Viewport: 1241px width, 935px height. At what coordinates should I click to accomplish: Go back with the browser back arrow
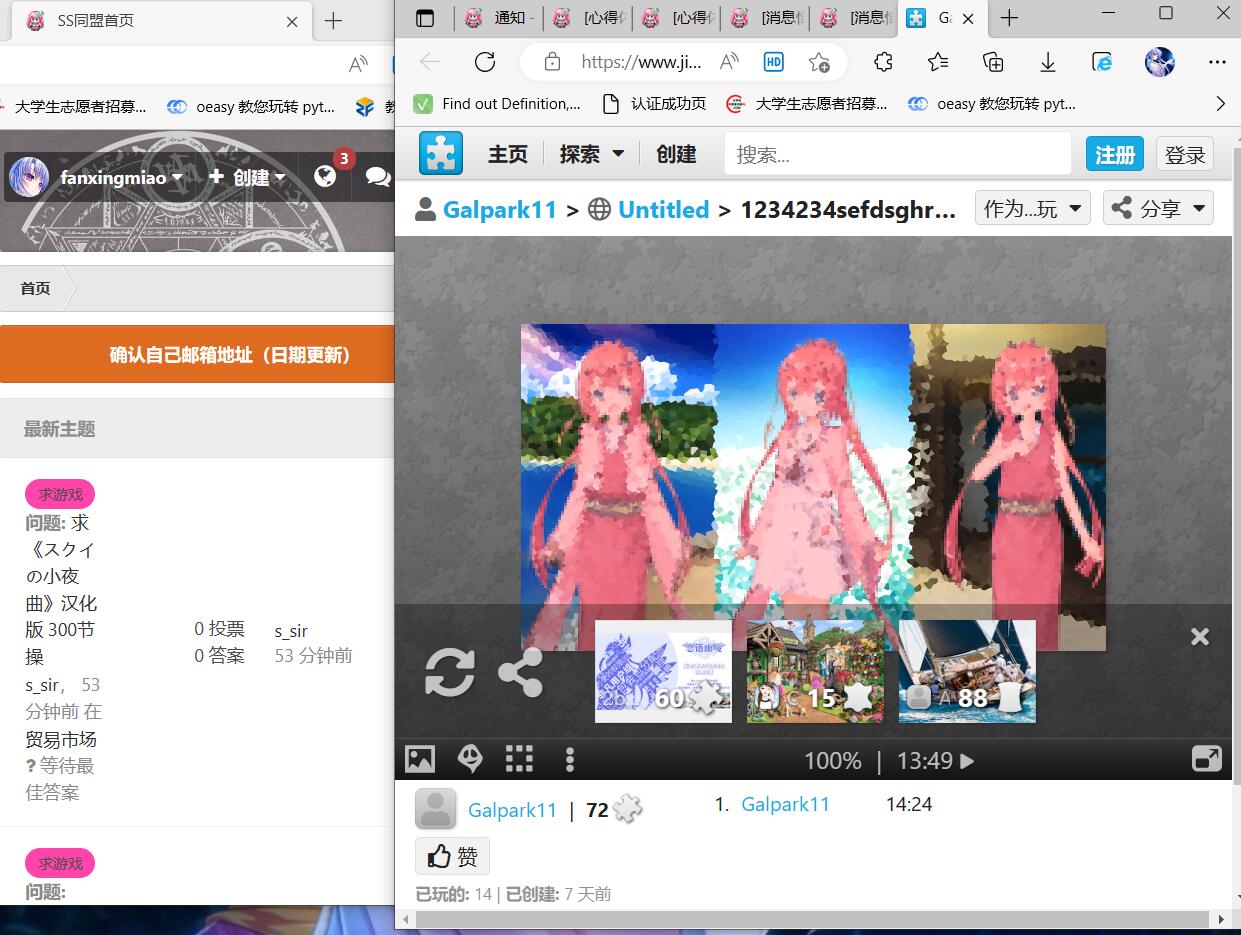coord(430,62)
